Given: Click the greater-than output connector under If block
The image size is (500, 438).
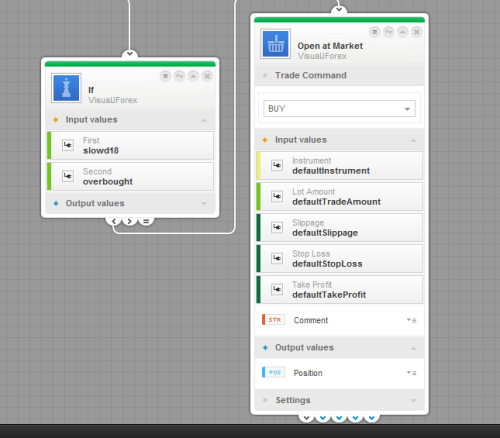Looking at the screenshot, I should [x=130, y=221].
